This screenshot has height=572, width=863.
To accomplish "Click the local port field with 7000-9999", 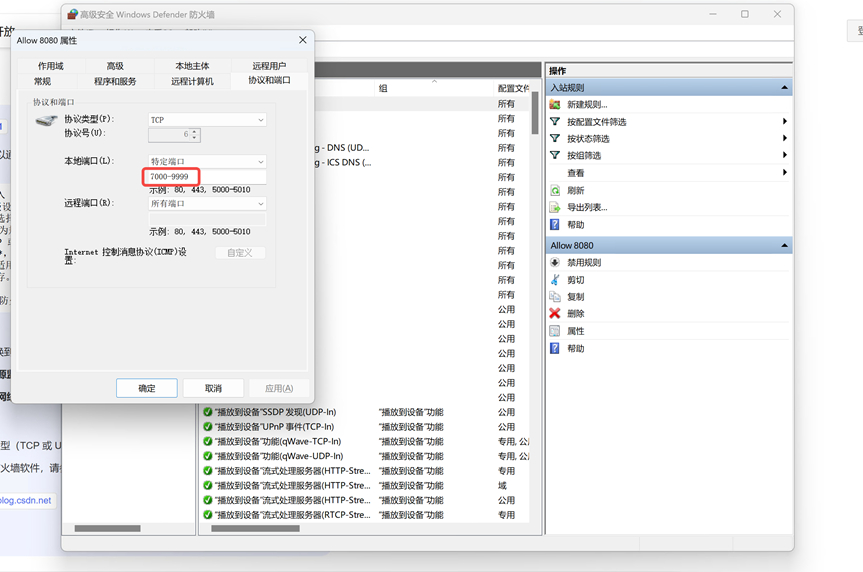I will pos(207,177).
